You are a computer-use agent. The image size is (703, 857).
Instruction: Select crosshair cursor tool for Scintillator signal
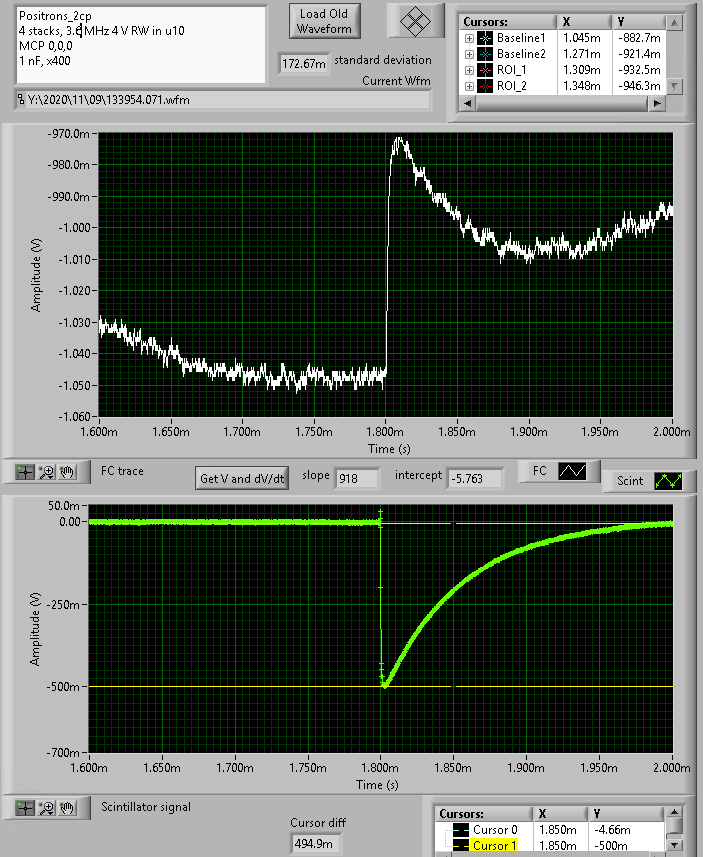27,808
